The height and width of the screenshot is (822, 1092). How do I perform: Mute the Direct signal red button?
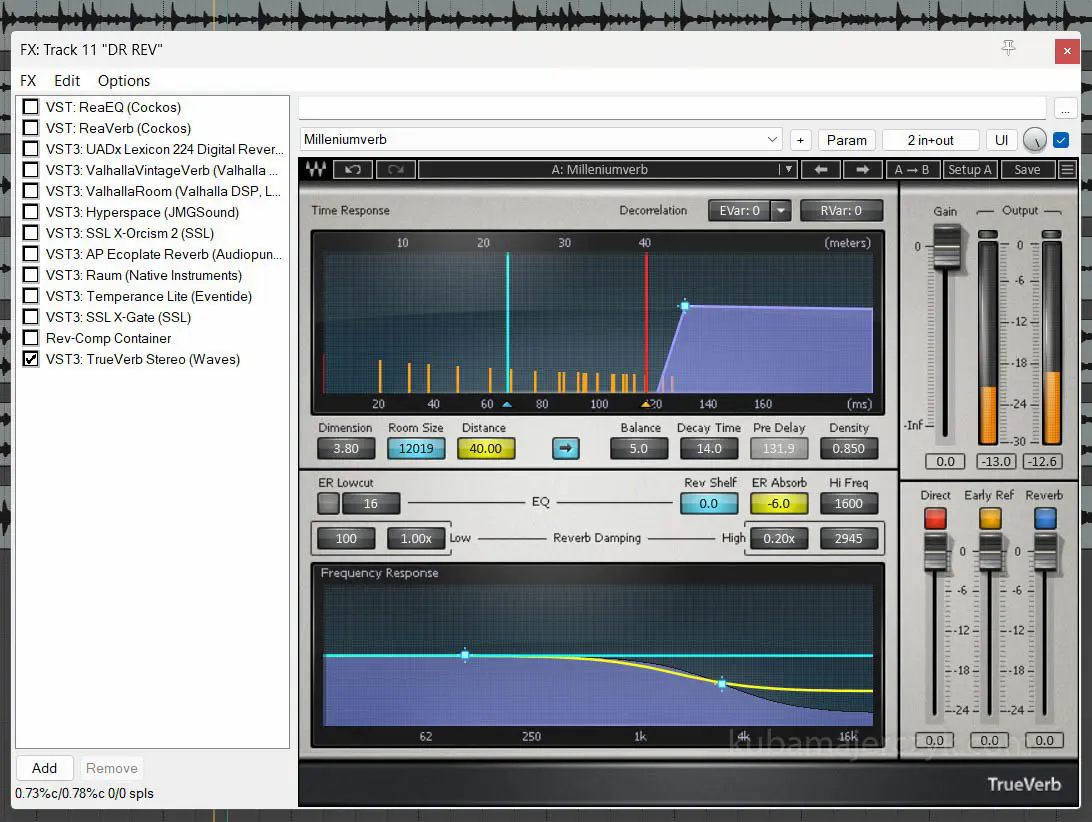click(935, 518)
